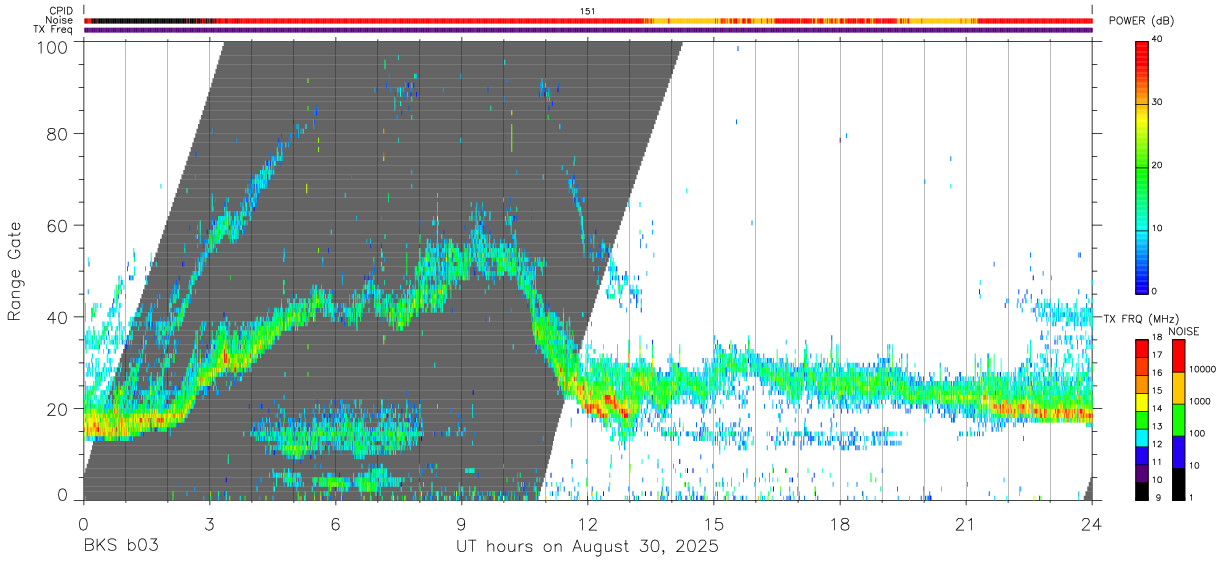
Task: Click the NOISE legend title
Action: pyautogui.click(x=1184, y=331)
